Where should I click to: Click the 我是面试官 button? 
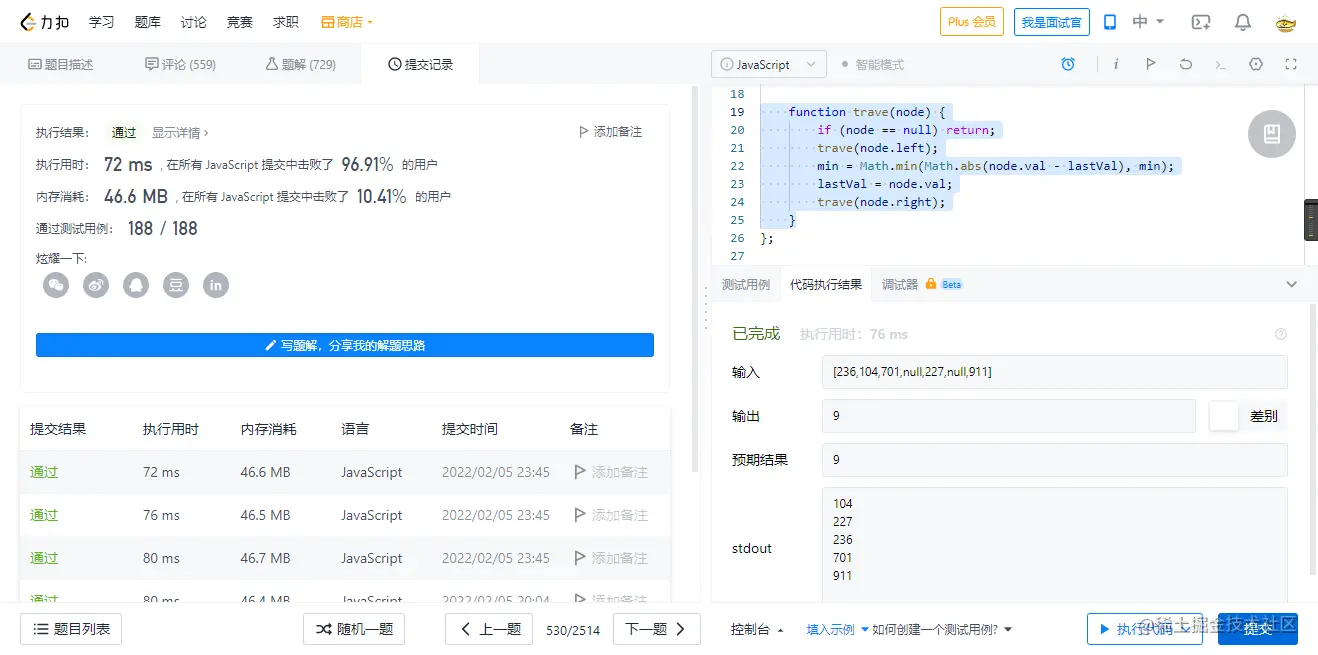point(1051,21)
